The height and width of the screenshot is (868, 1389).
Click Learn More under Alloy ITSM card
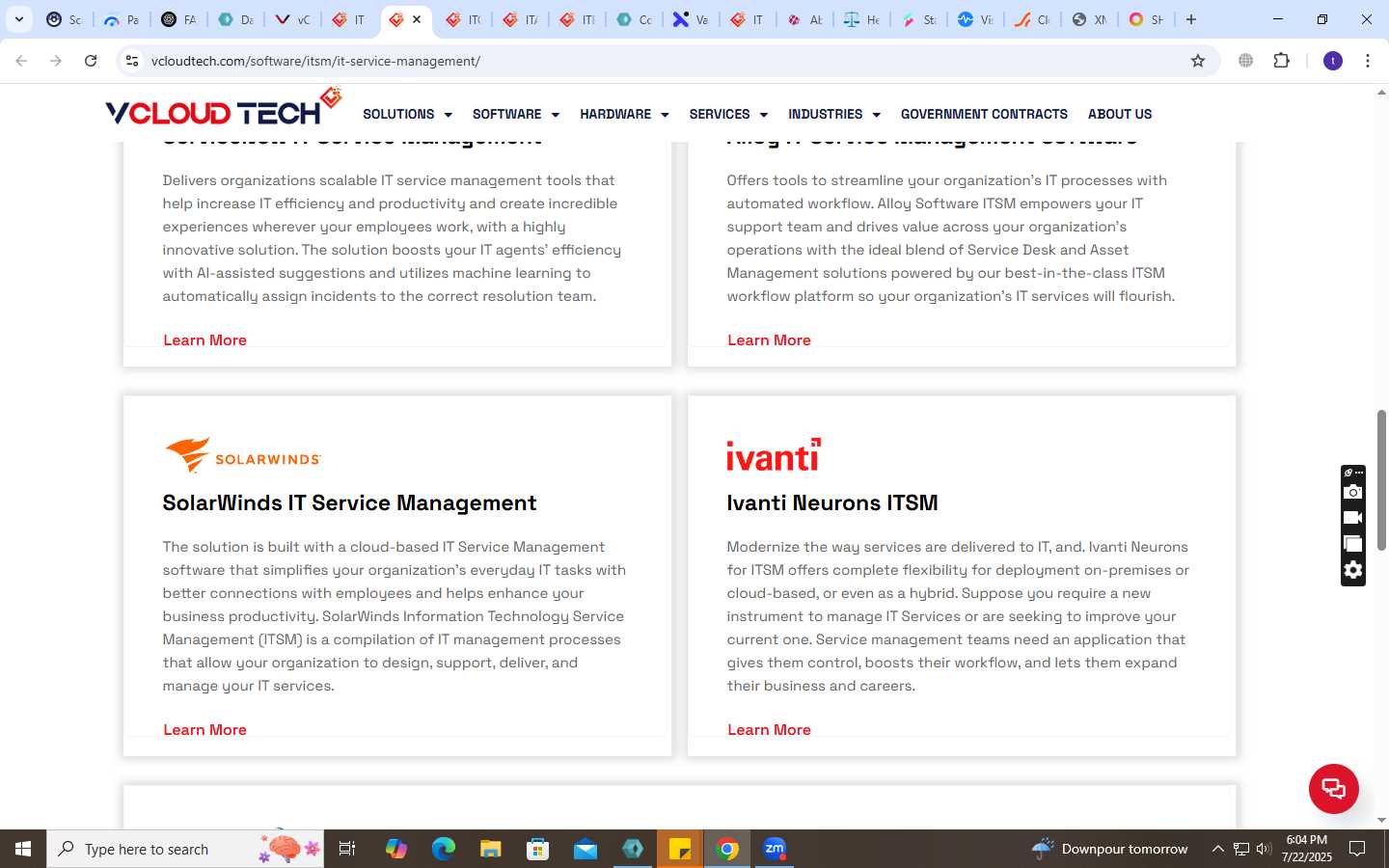tap(769, 339)
